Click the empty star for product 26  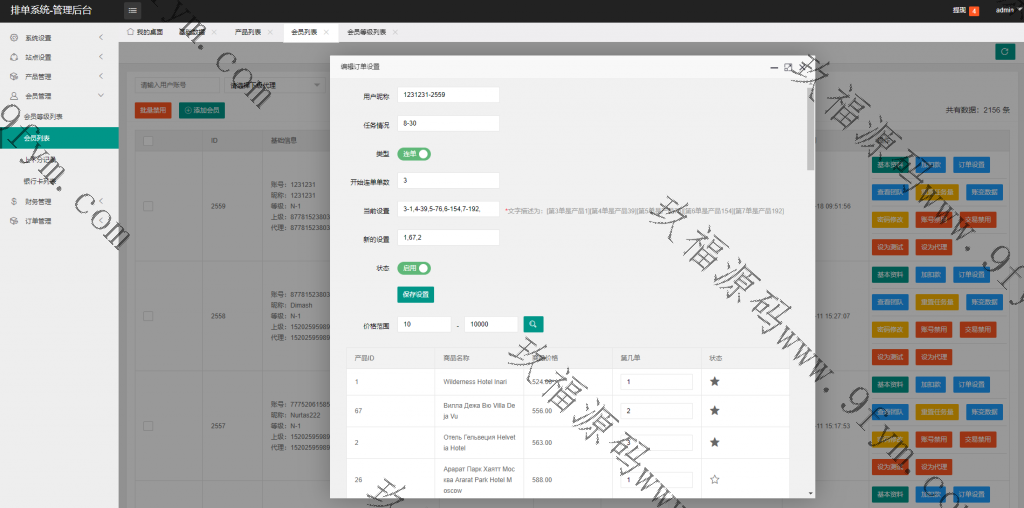(714, 480)
